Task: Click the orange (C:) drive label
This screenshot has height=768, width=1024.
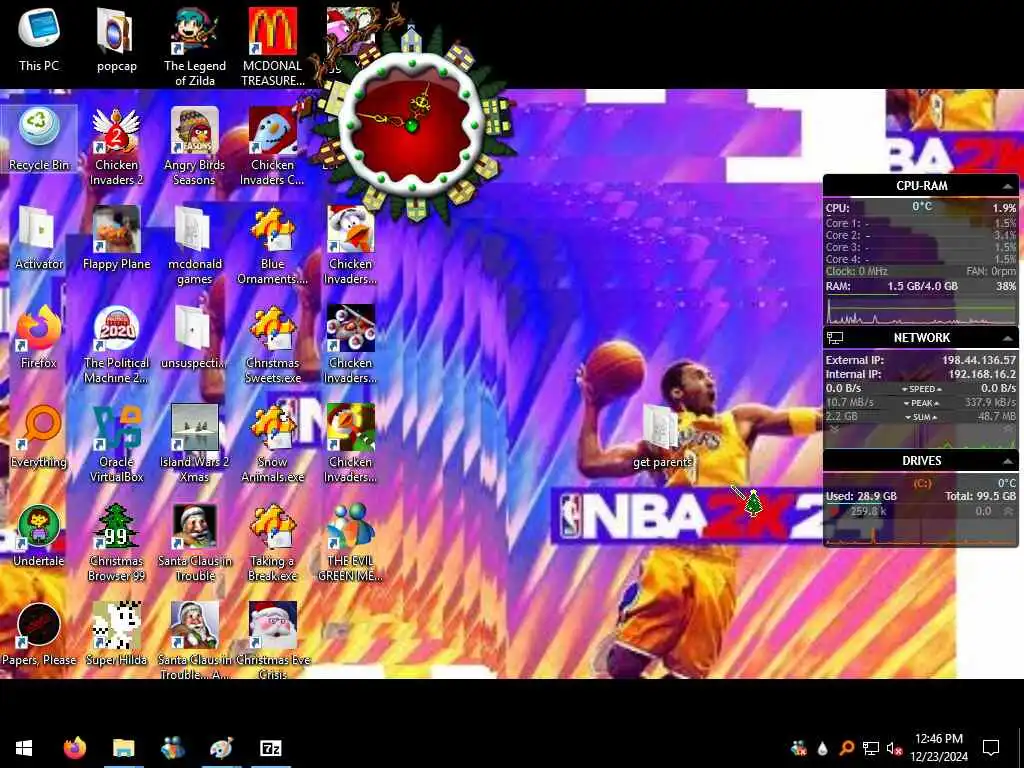Action: pyautogui.click(x=922, y=483)
